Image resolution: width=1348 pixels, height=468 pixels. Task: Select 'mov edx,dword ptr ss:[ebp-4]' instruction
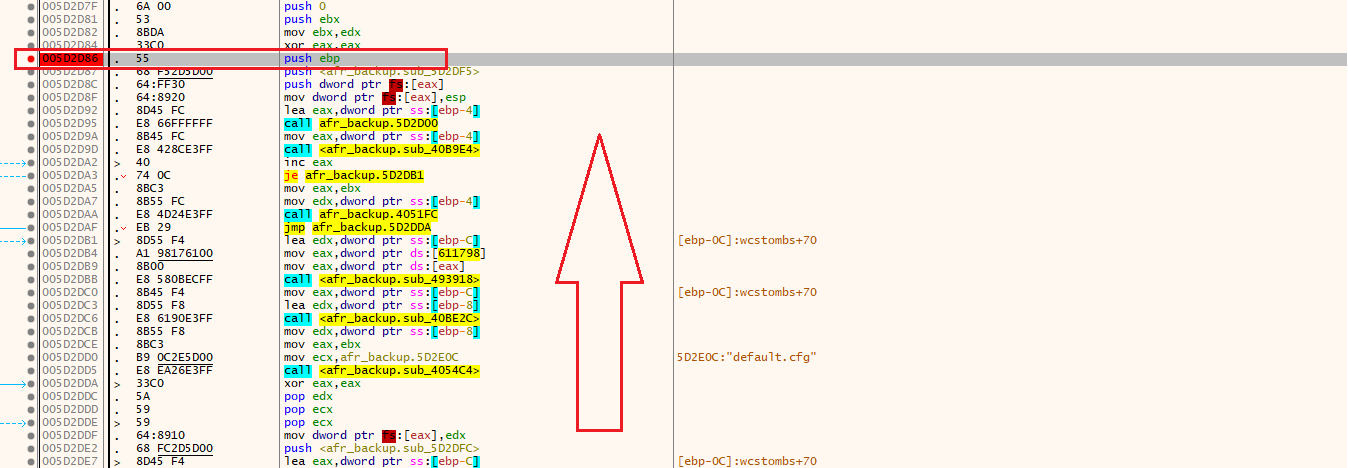click(x=380, y=201)
